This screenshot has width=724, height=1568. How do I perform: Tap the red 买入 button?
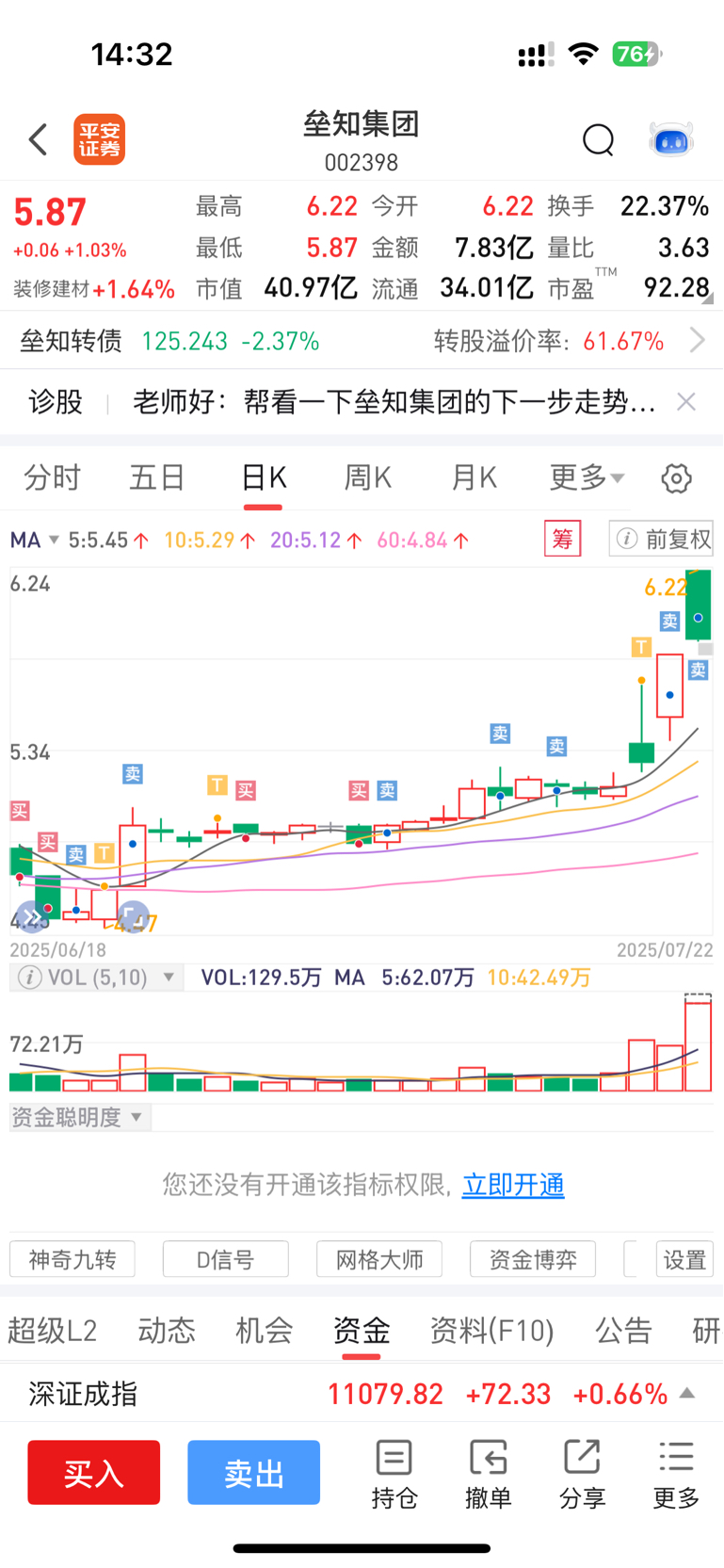[93, 1472]
